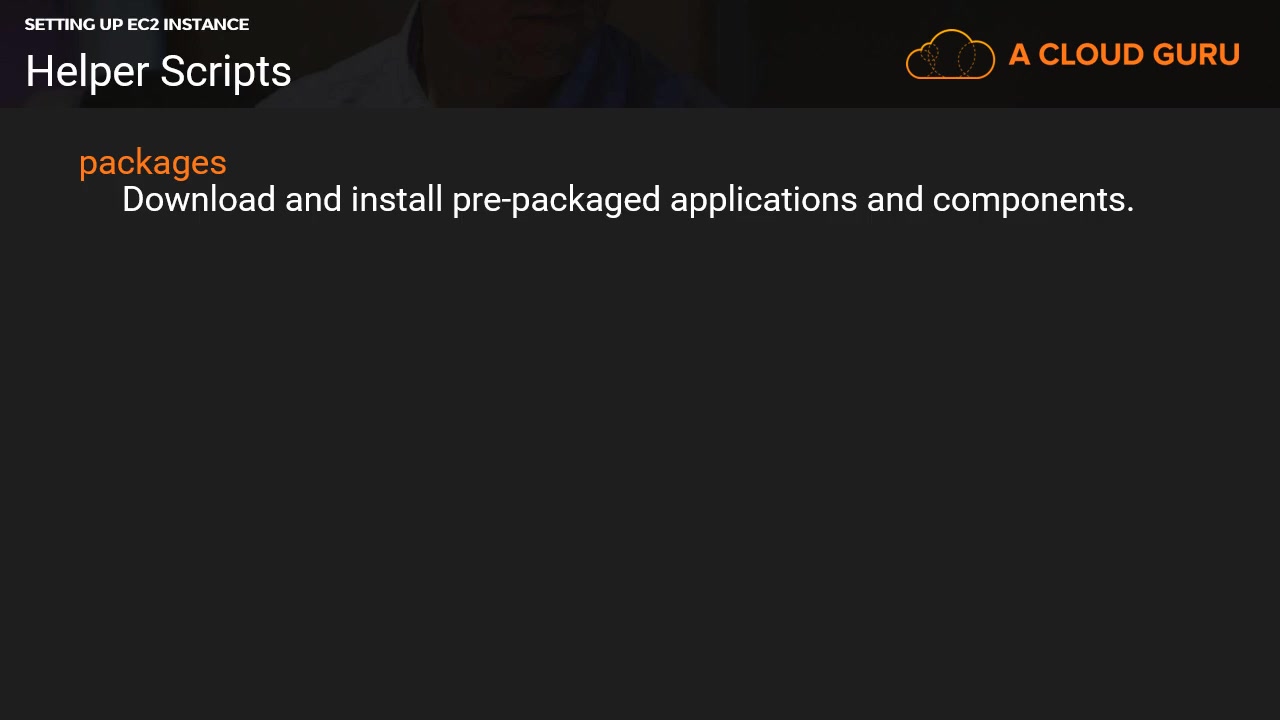Click the letter "A" before CLOUD GURU
This screenshot has height=720, width=1280.
pos(1019,55)
